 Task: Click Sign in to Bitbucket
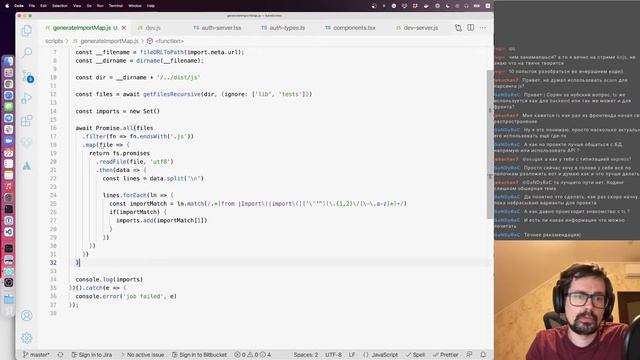(x=199, y=355)
